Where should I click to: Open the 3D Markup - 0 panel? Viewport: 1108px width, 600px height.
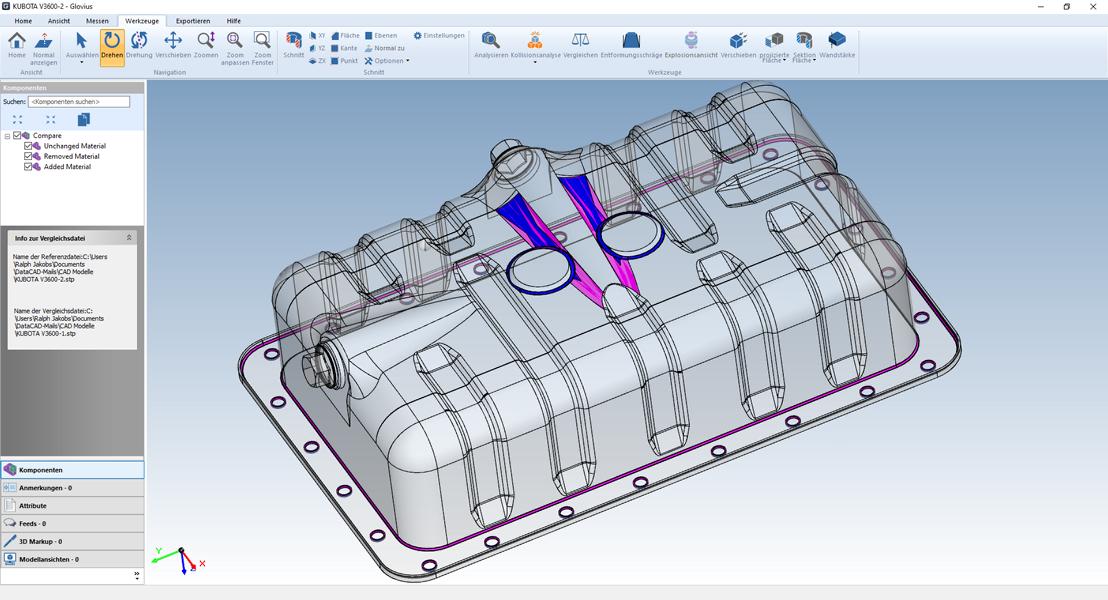pos(72,541)
